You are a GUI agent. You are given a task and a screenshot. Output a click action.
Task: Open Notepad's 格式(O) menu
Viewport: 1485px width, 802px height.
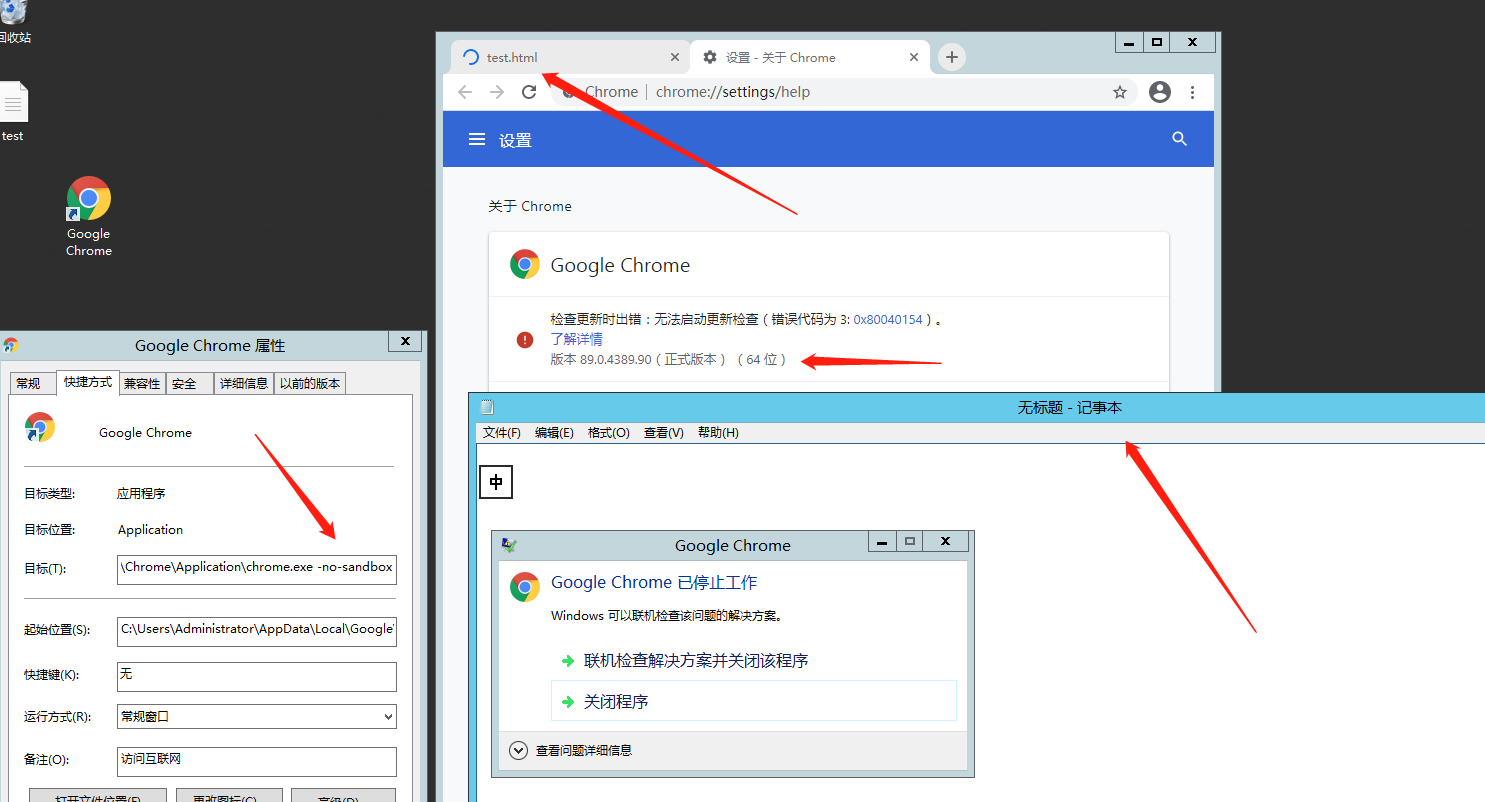pos(609,433)
